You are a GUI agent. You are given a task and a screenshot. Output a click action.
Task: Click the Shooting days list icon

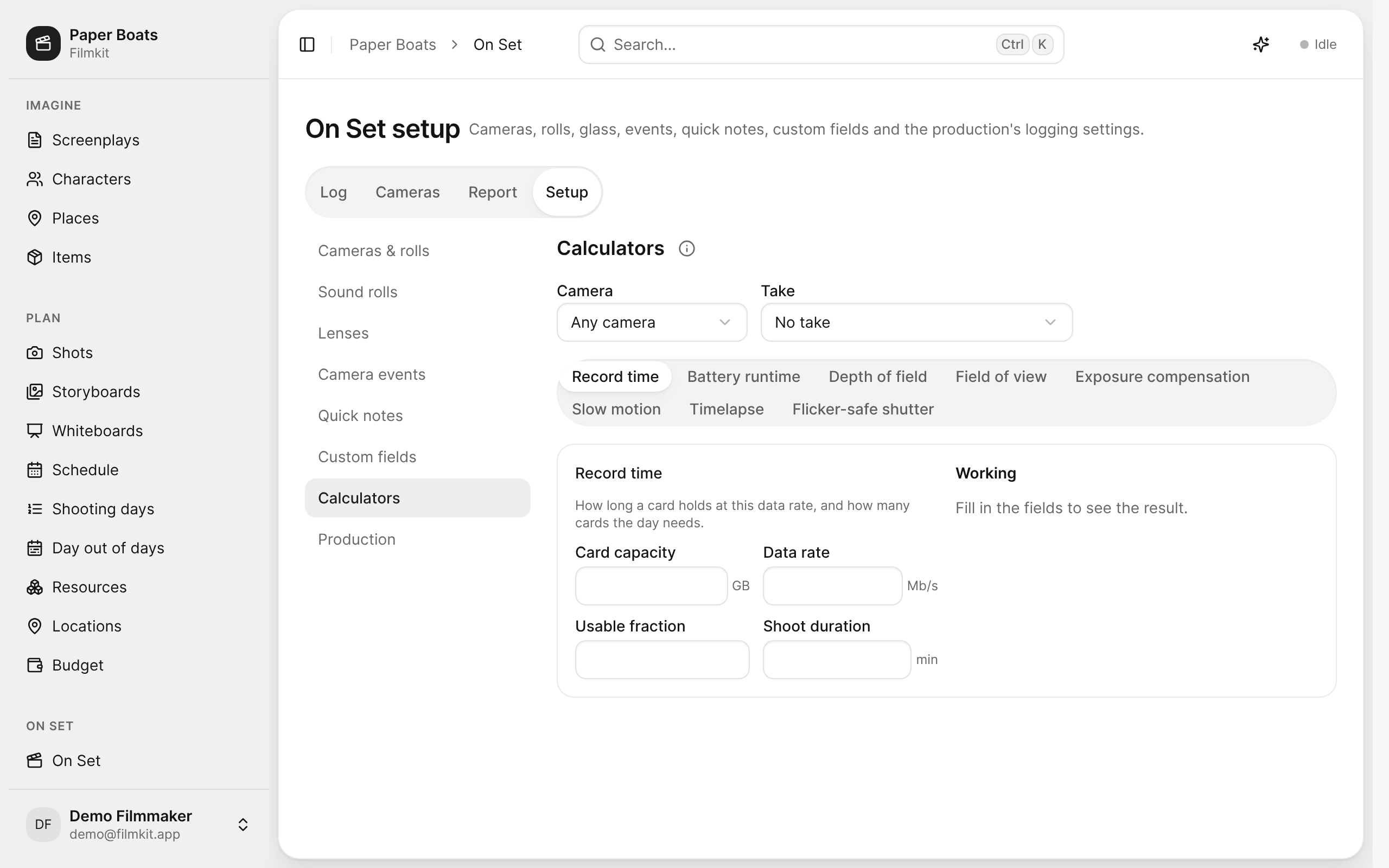(x=34, y=509)
